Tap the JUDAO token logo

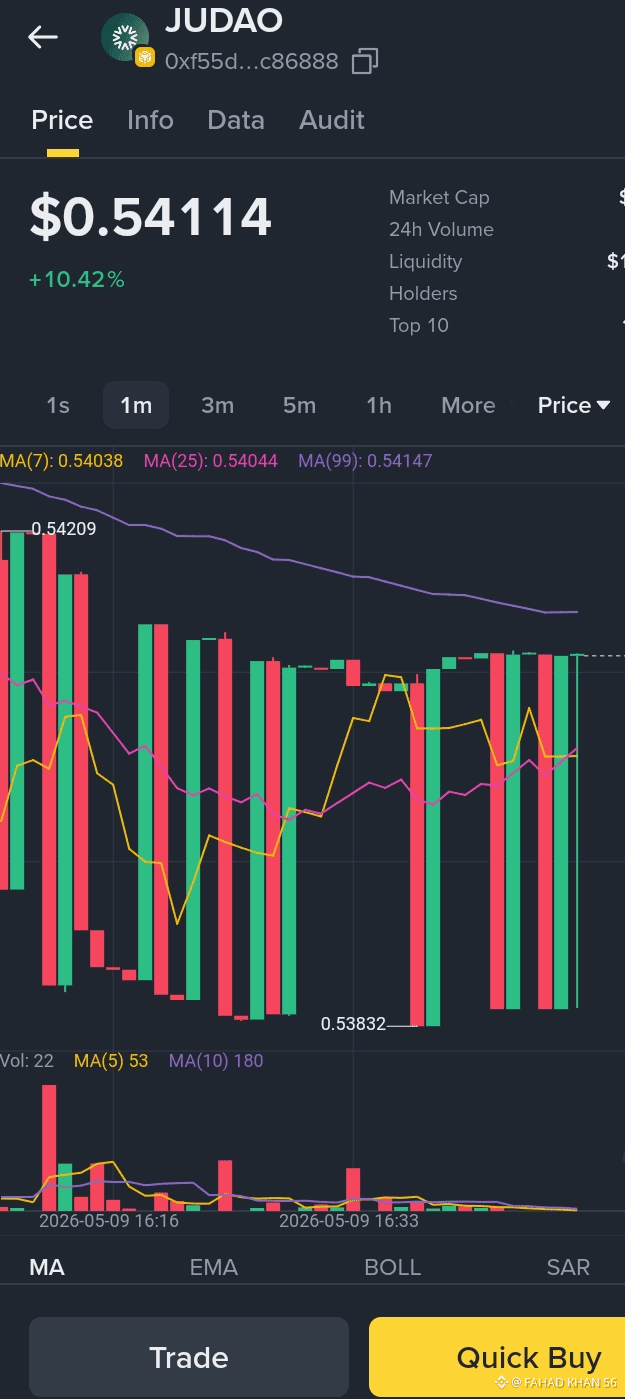(127, 39)
